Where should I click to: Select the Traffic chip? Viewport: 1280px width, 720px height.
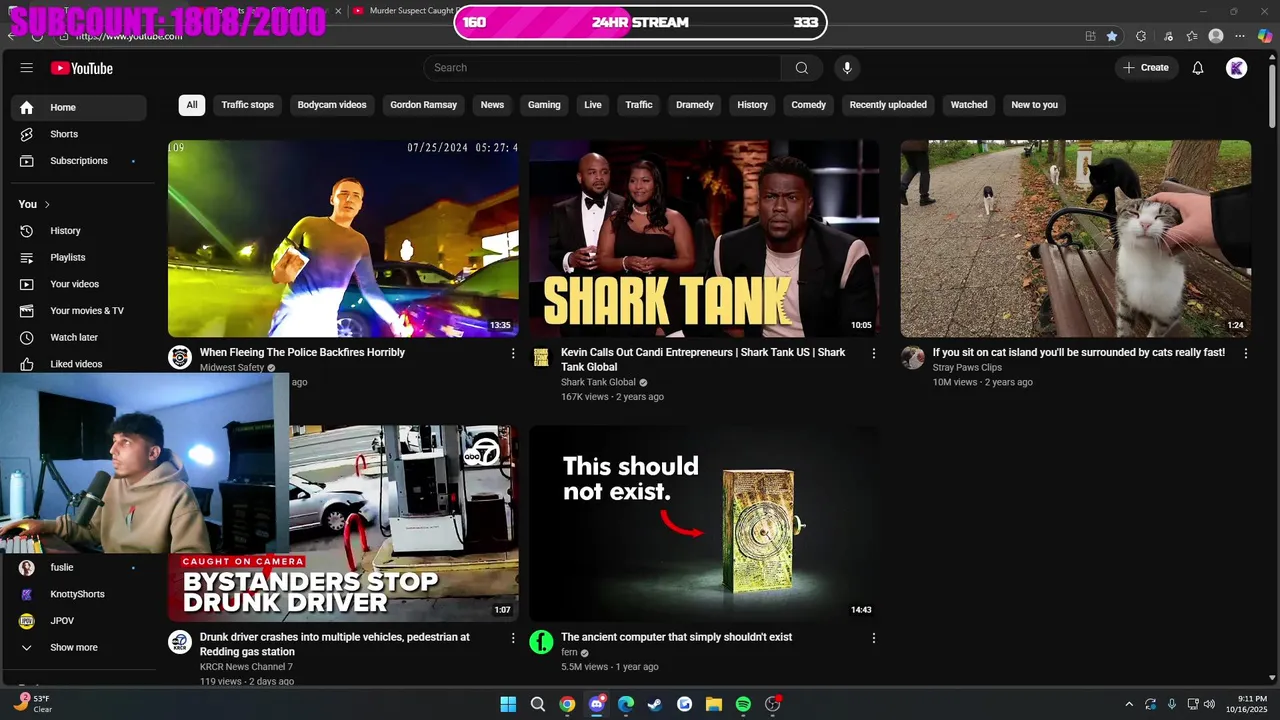pyautogui.click(x=639, y=105)
